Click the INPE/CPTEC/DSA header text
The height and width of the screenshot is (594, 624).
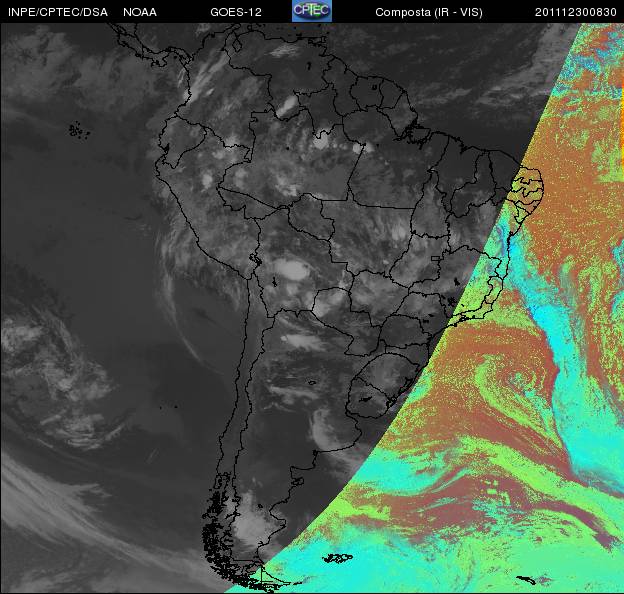tap(58, 12)
